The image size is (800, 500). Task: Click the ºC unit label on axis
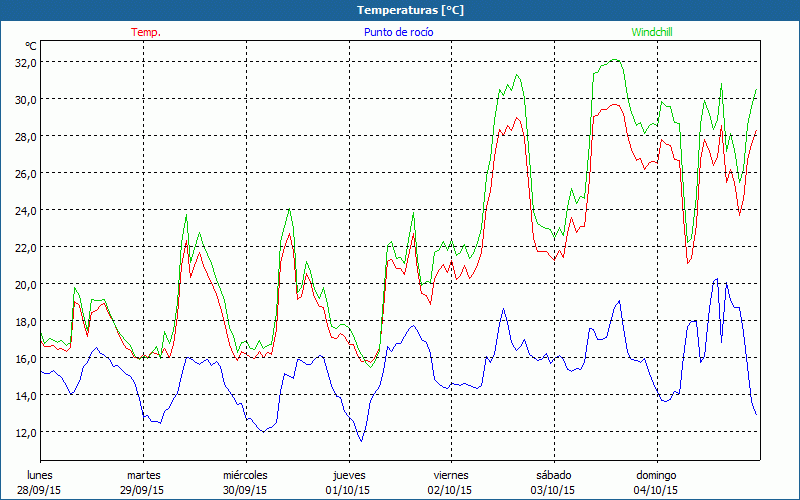[31, 46]
